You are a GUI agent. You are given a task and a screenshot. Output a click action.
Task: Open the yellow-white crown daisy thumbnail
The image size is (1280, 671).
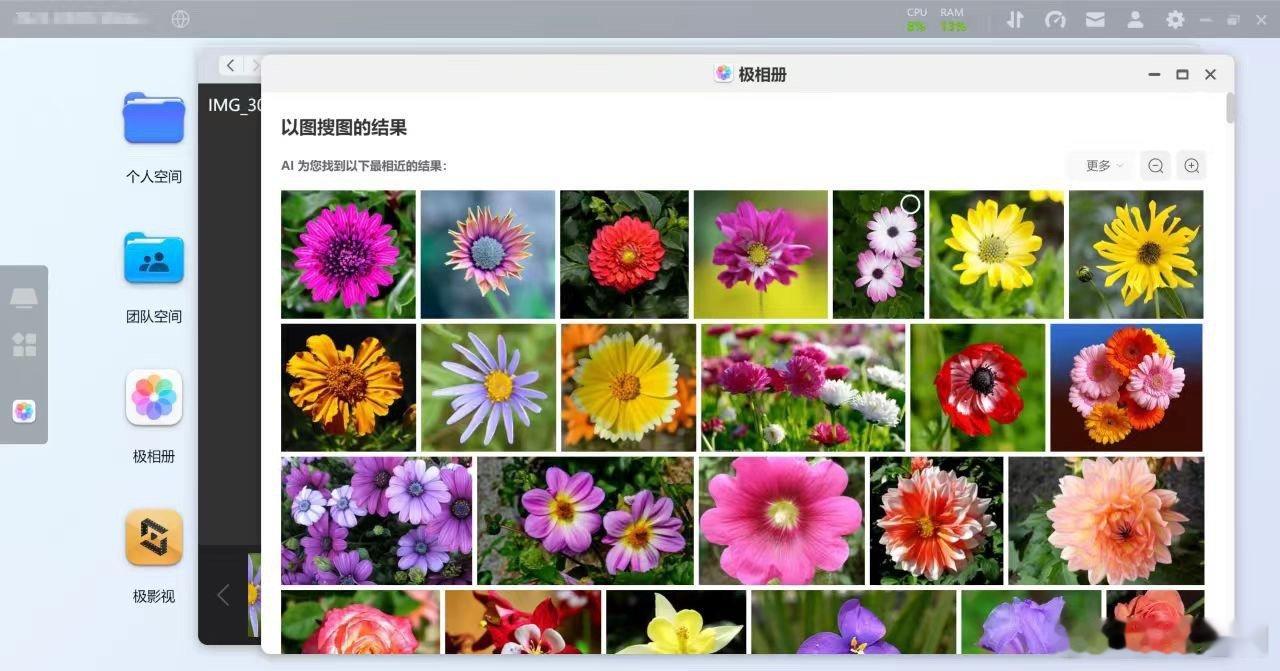point(629,387)
